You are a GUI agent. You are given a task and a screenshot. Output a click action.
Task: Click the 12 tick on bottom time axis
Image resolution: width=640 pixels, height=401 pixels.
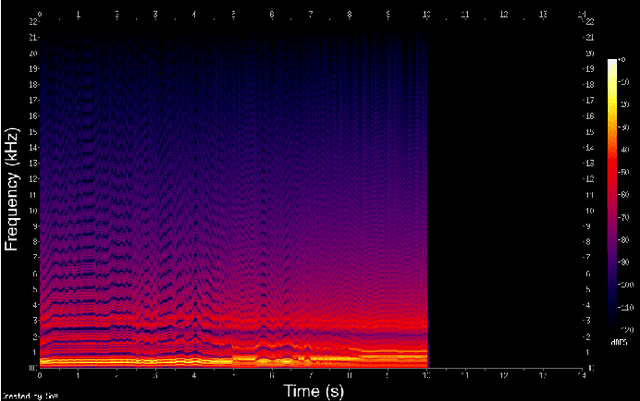point(504,374)
